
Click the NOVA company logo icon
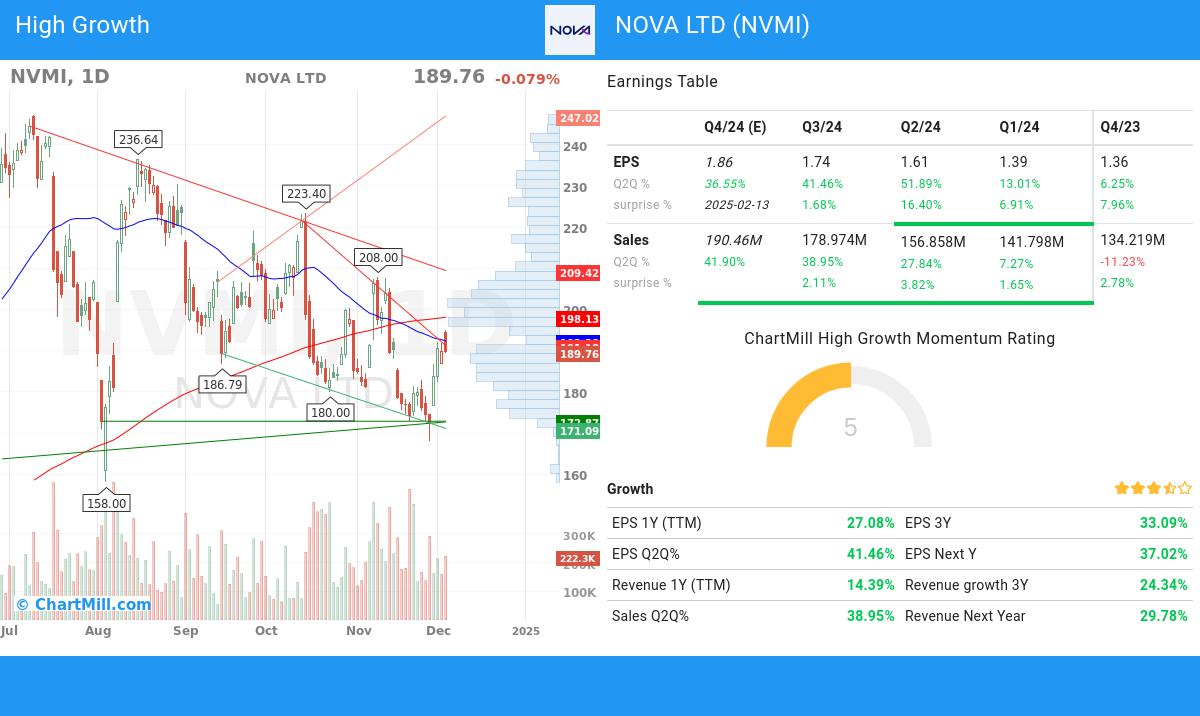coord(570,30)
